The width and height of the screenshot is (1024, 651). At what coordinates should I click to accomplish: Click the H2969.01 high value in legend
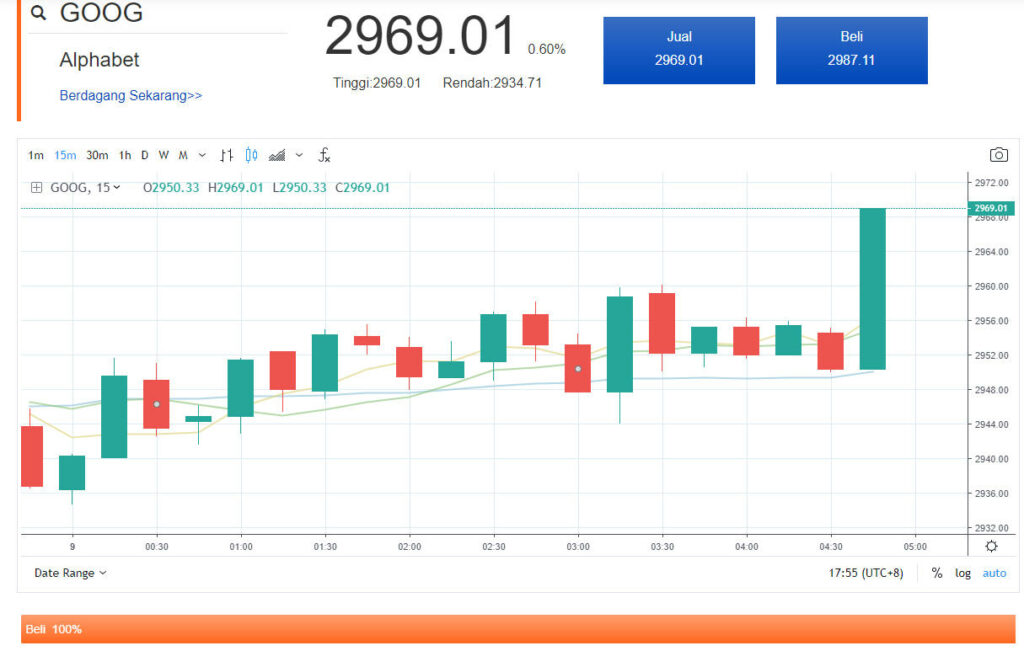click(x=236, y=188)
